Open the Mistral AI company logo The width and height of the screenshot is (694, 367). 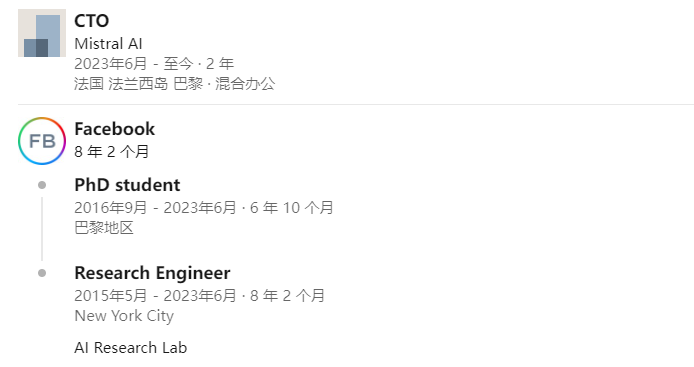(x=42, y=33)
